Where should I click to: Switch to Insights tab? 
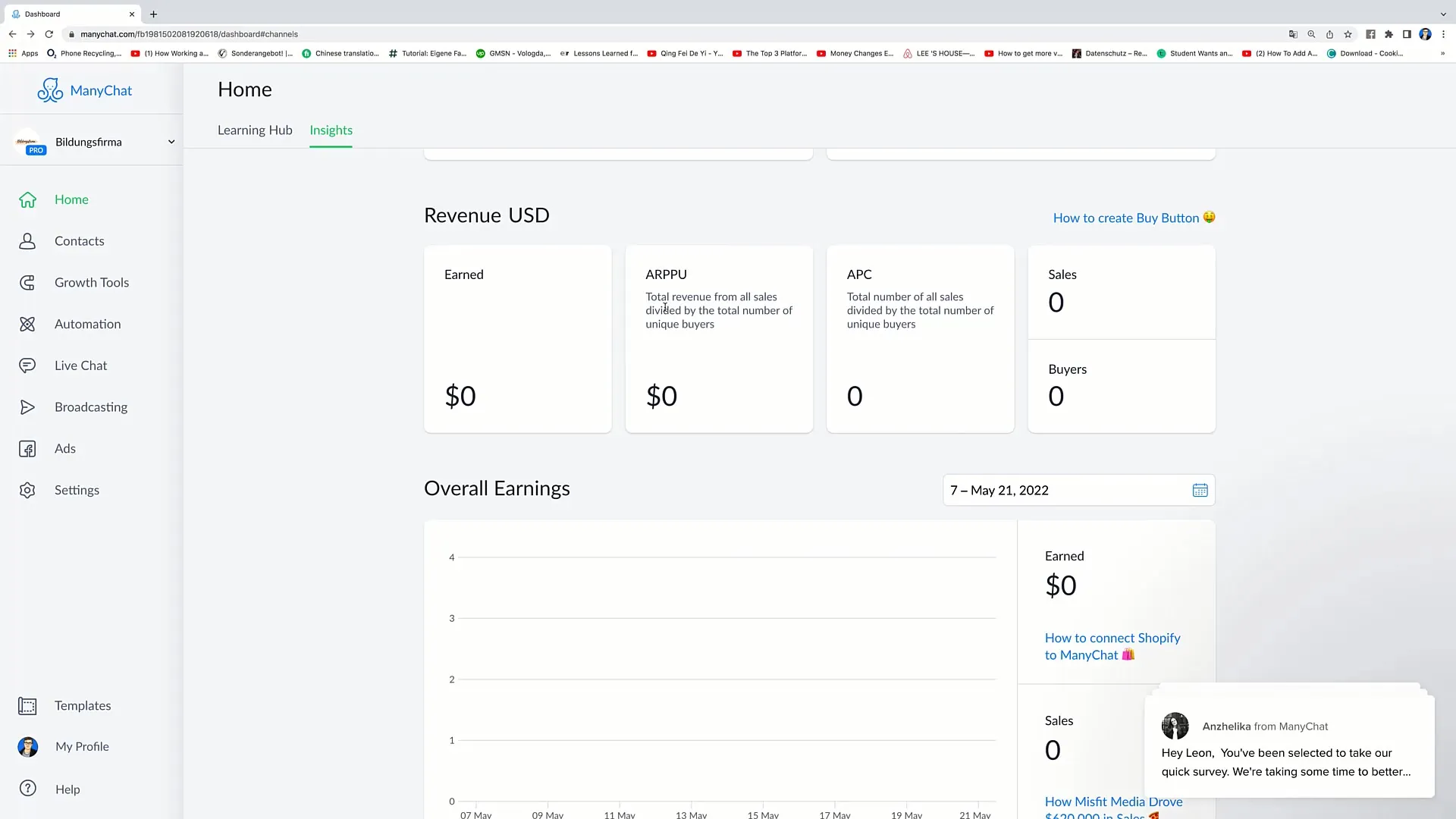click(331, 130)
